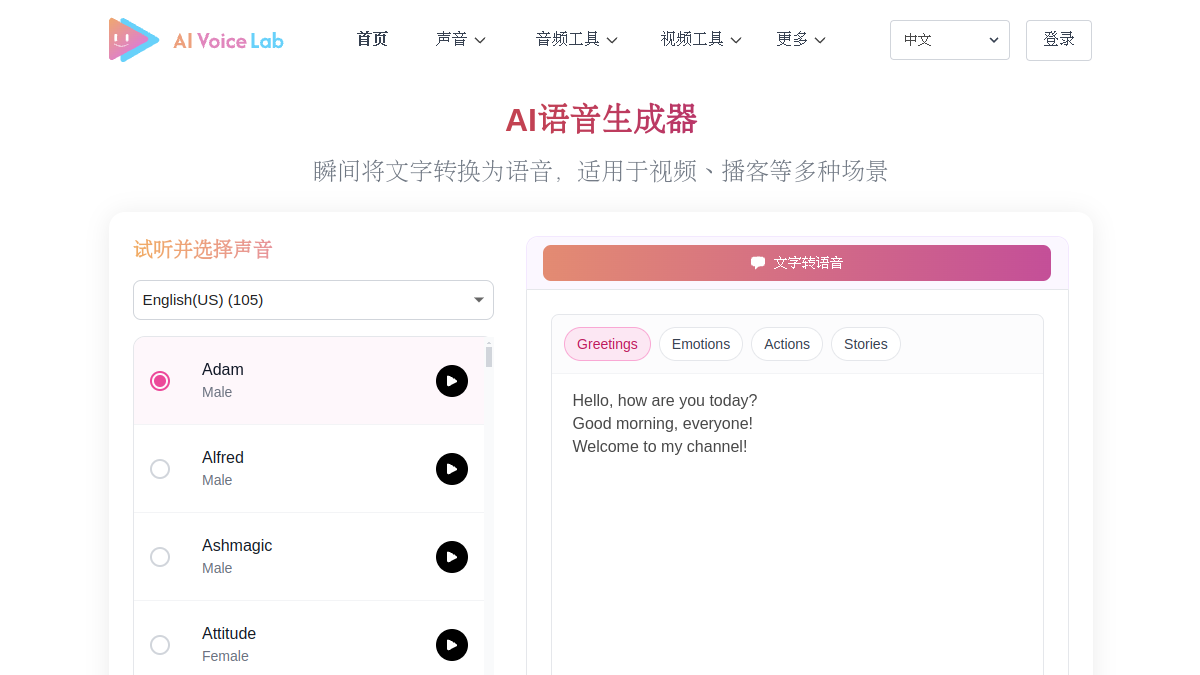Select the Alfred radio button
This screenshot has width=1200, height=675.
click(x=160, y=469)
